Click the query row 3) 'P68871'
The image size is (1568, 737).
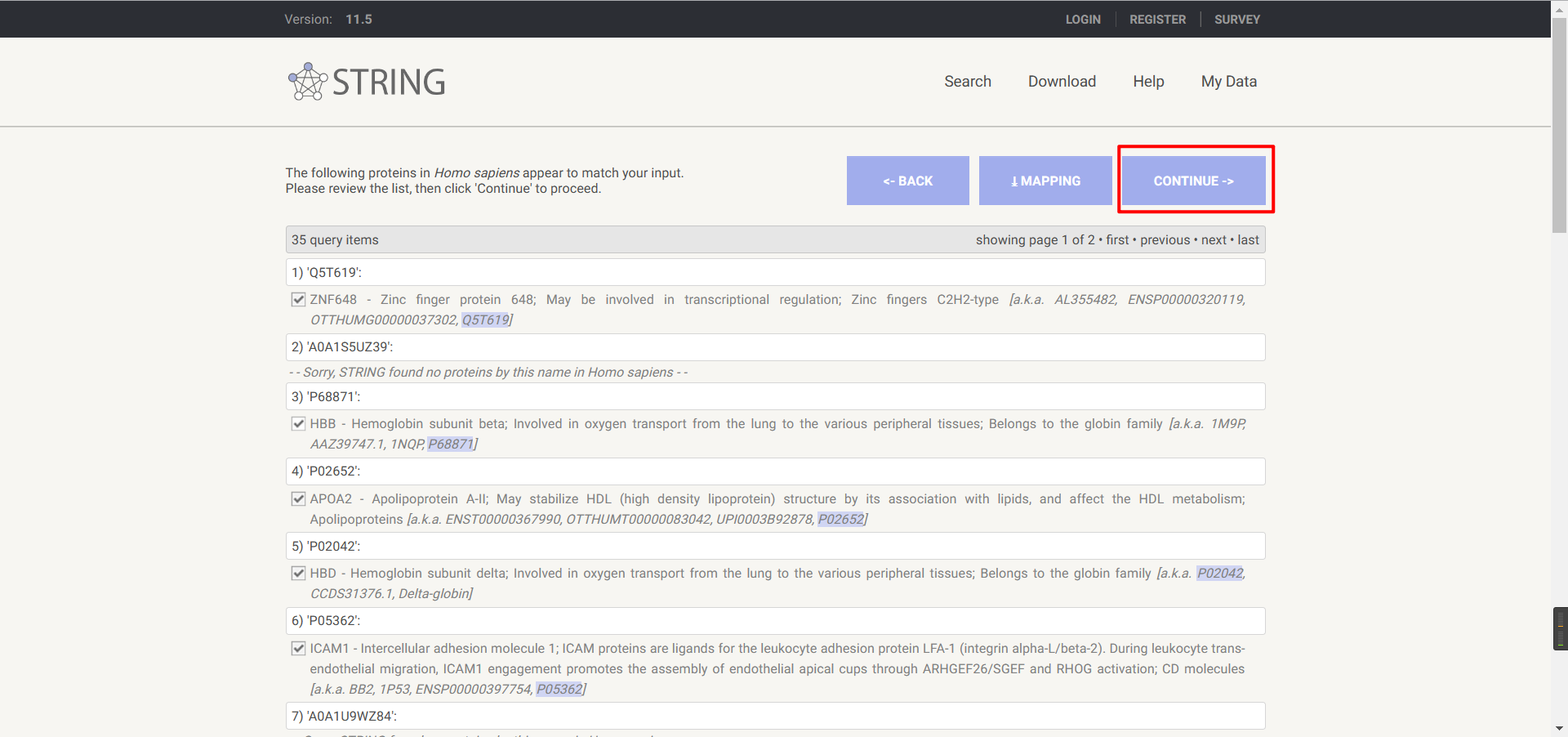(776, 396)
